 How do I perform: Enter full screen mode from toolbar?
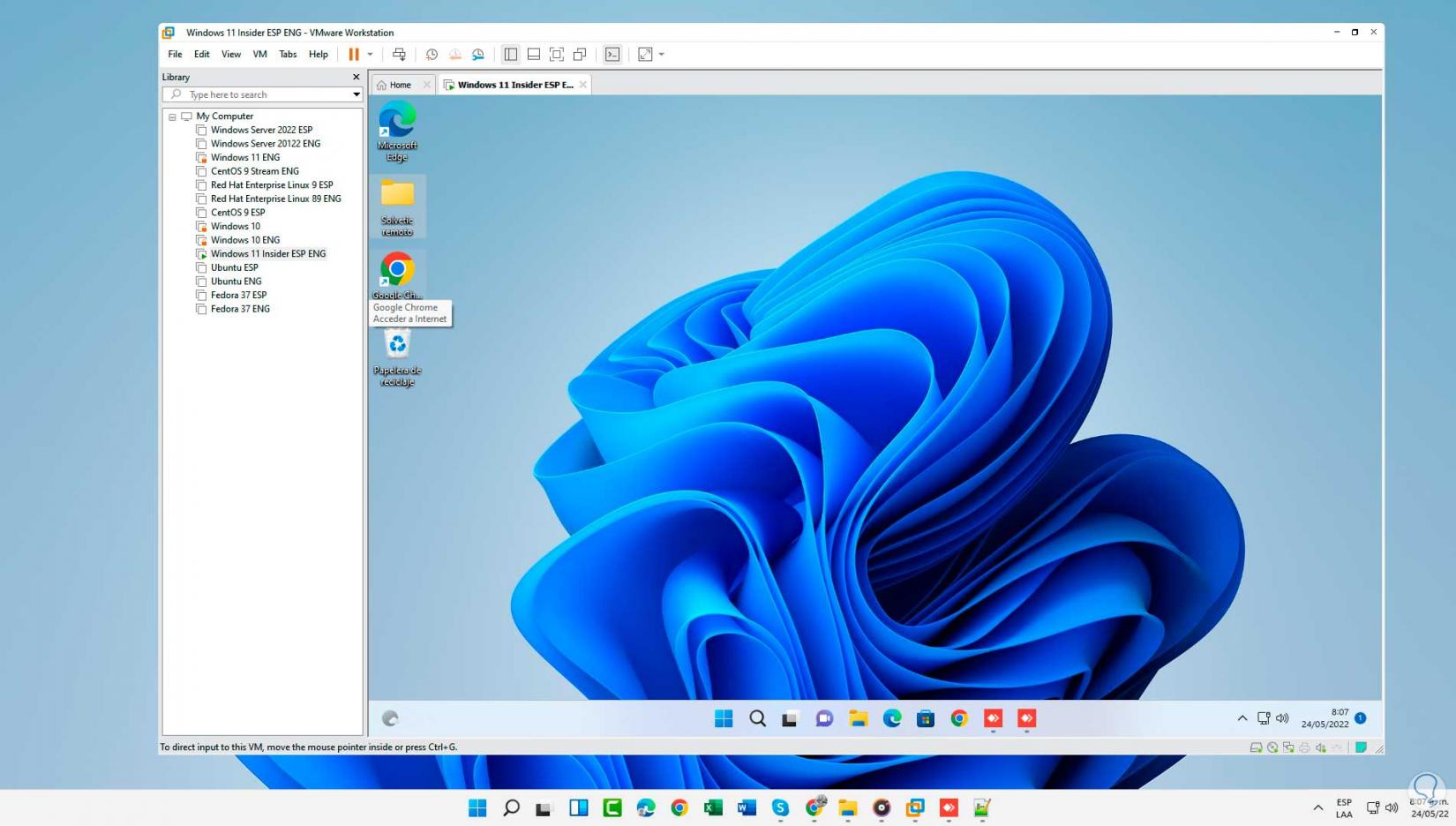(x=557, y=55)
